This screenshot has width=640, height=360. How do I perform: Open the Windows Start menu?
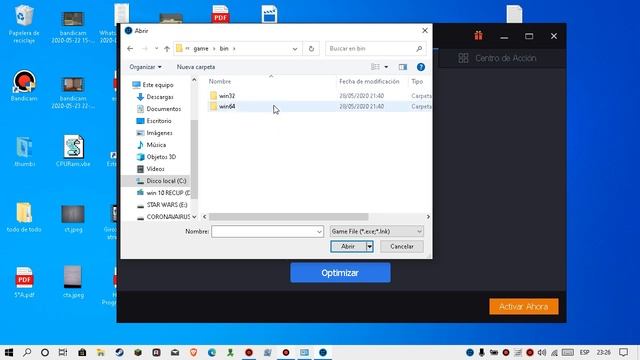9,352
